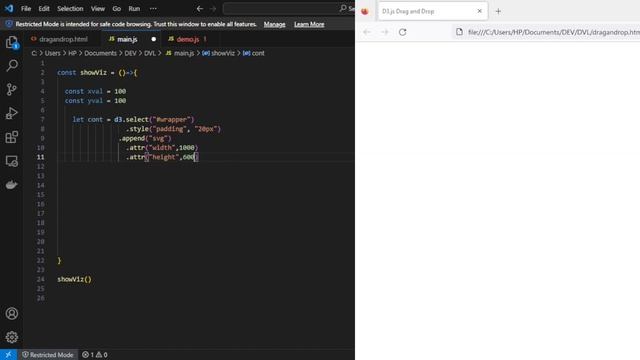The image size is (640, 360).
Task: Click the remote window status bar indicator
Action: (8, 355)
